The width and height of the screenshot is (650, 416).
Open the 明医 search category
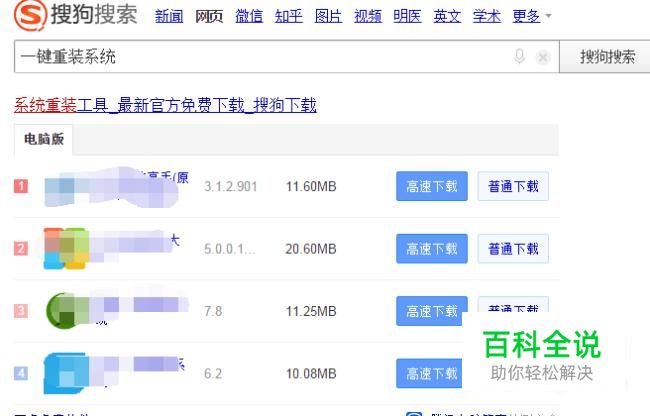(407, 16)
